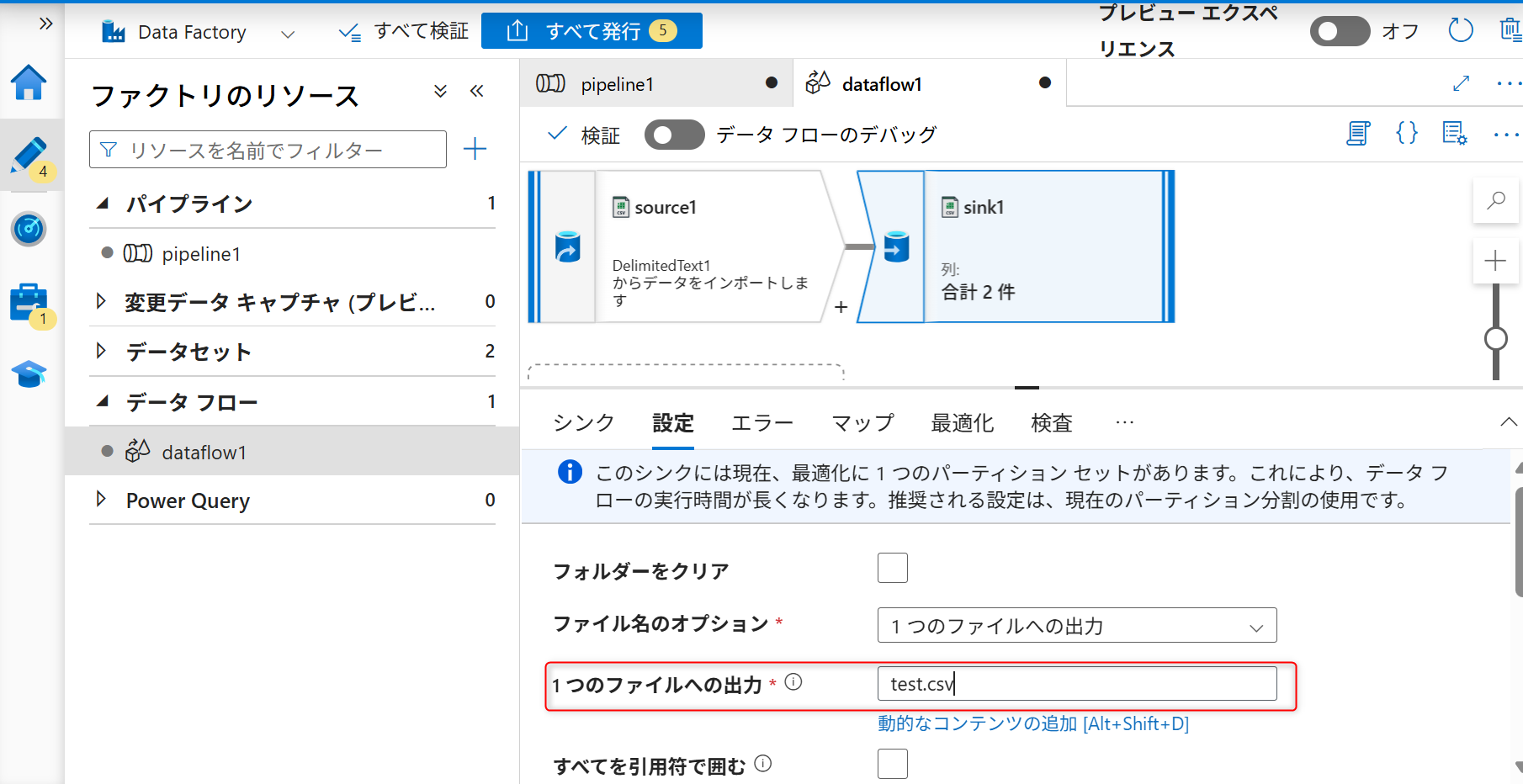
Task: Check the すべてを引用符で囲む checkbox
Action: [892, 764]
